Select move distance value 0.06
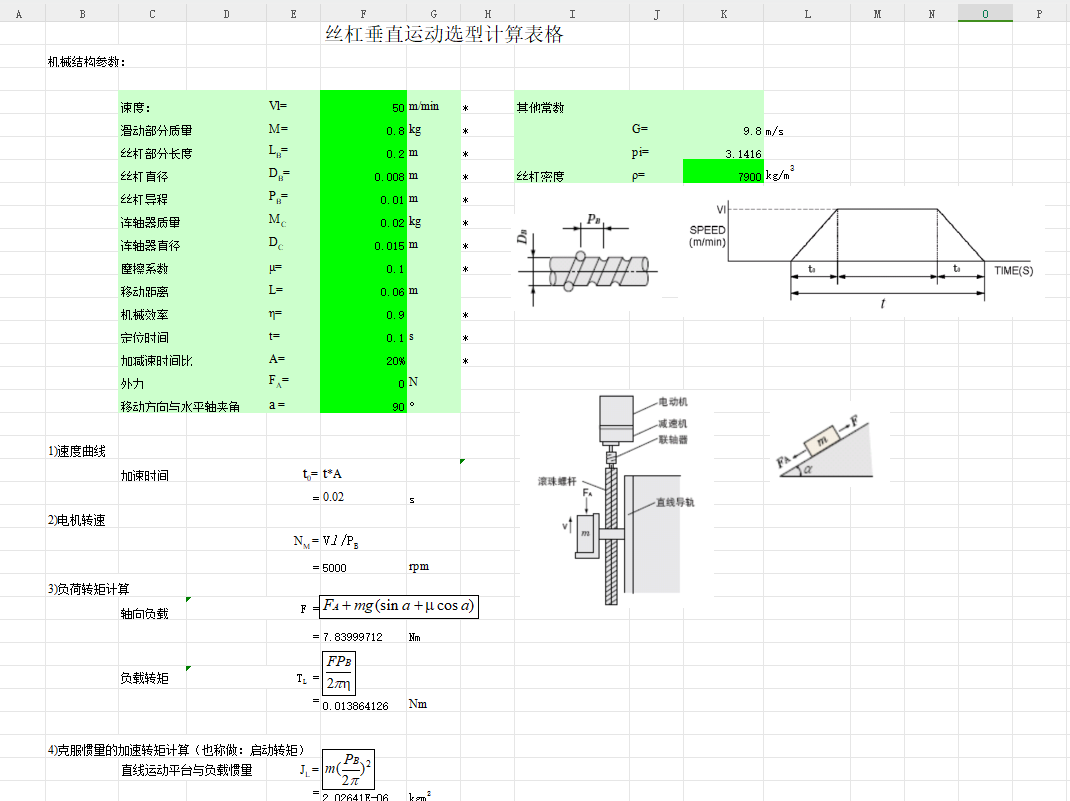The height and width of the screenshot is (801, 1070). click(363, 287)
